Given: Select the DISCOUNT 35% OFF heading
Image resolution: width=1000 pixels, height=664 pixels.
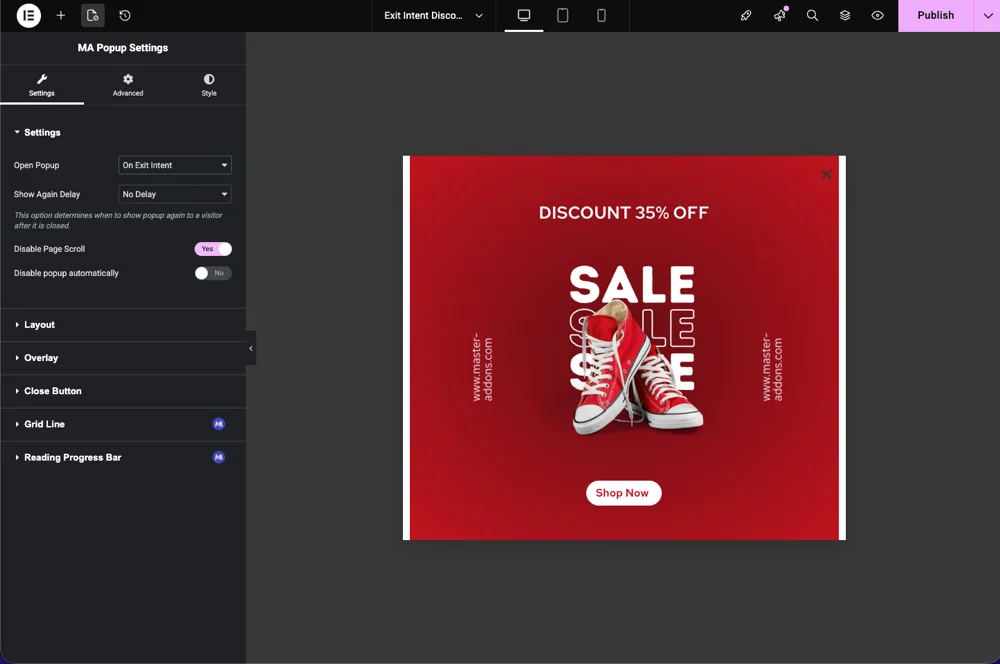Looking at the screenshot, I should coord(623,212).
